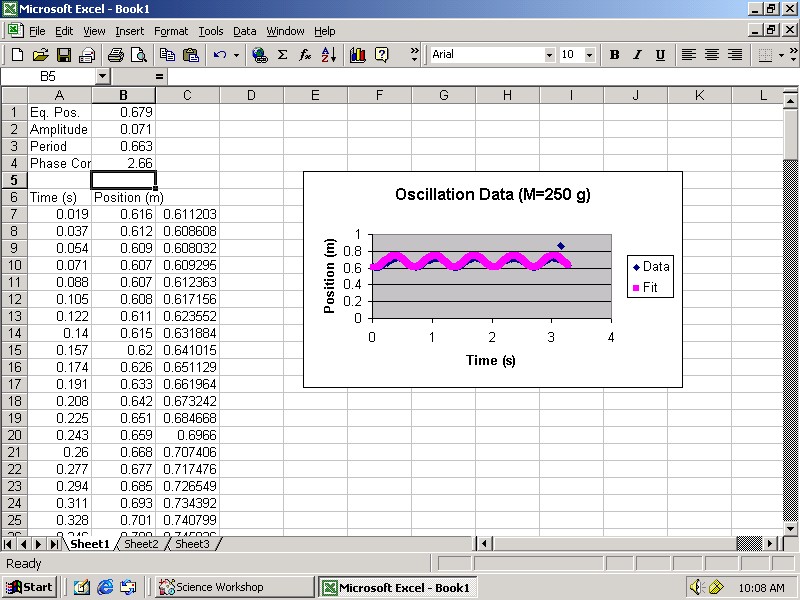Viewport: 800px width, 600px height.
Task: Launch the Chart Wizard icon
Action: coord(358,55)
